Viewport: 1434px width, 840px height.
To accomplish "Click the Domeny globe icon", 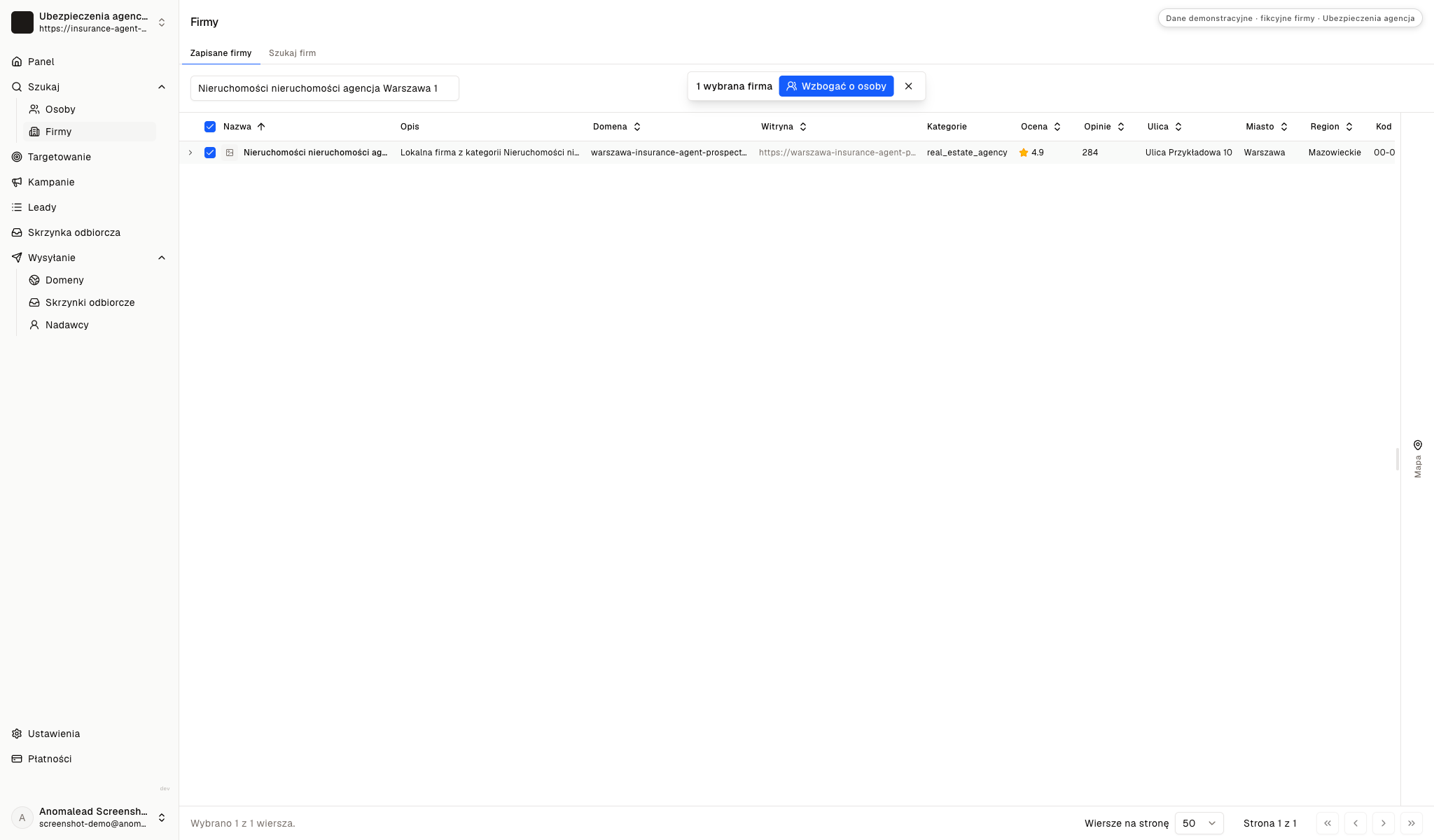I will 34,280.
